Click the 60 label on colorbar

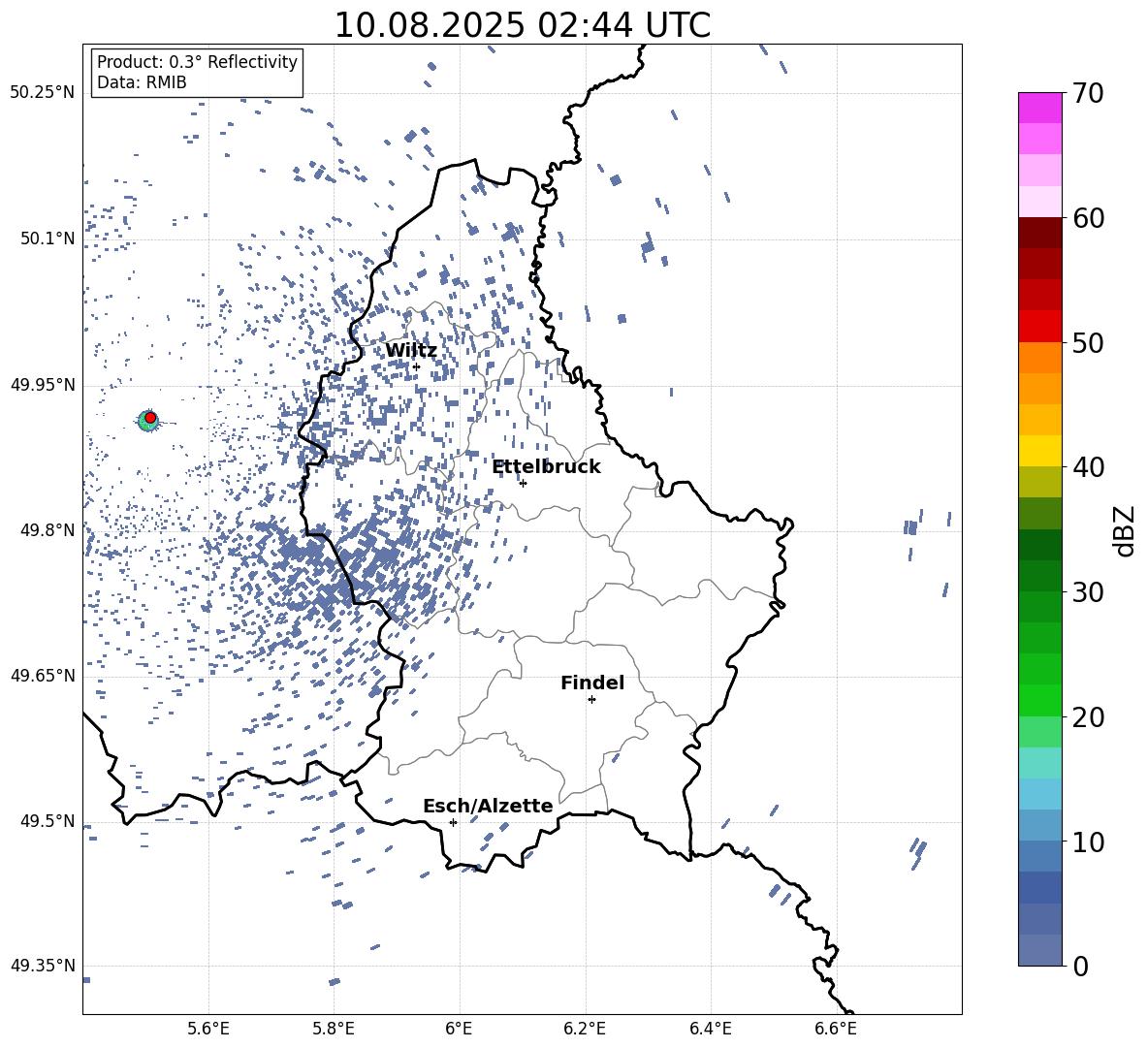[1088, 218]
